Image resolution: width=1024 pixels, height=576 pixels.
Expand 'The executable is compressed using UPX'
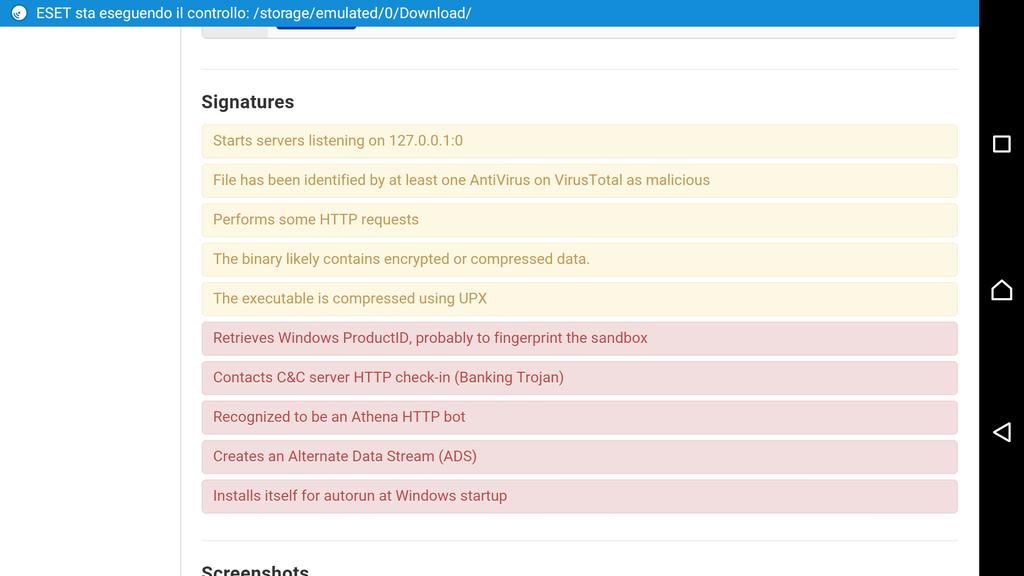click(x=579, y=299)
